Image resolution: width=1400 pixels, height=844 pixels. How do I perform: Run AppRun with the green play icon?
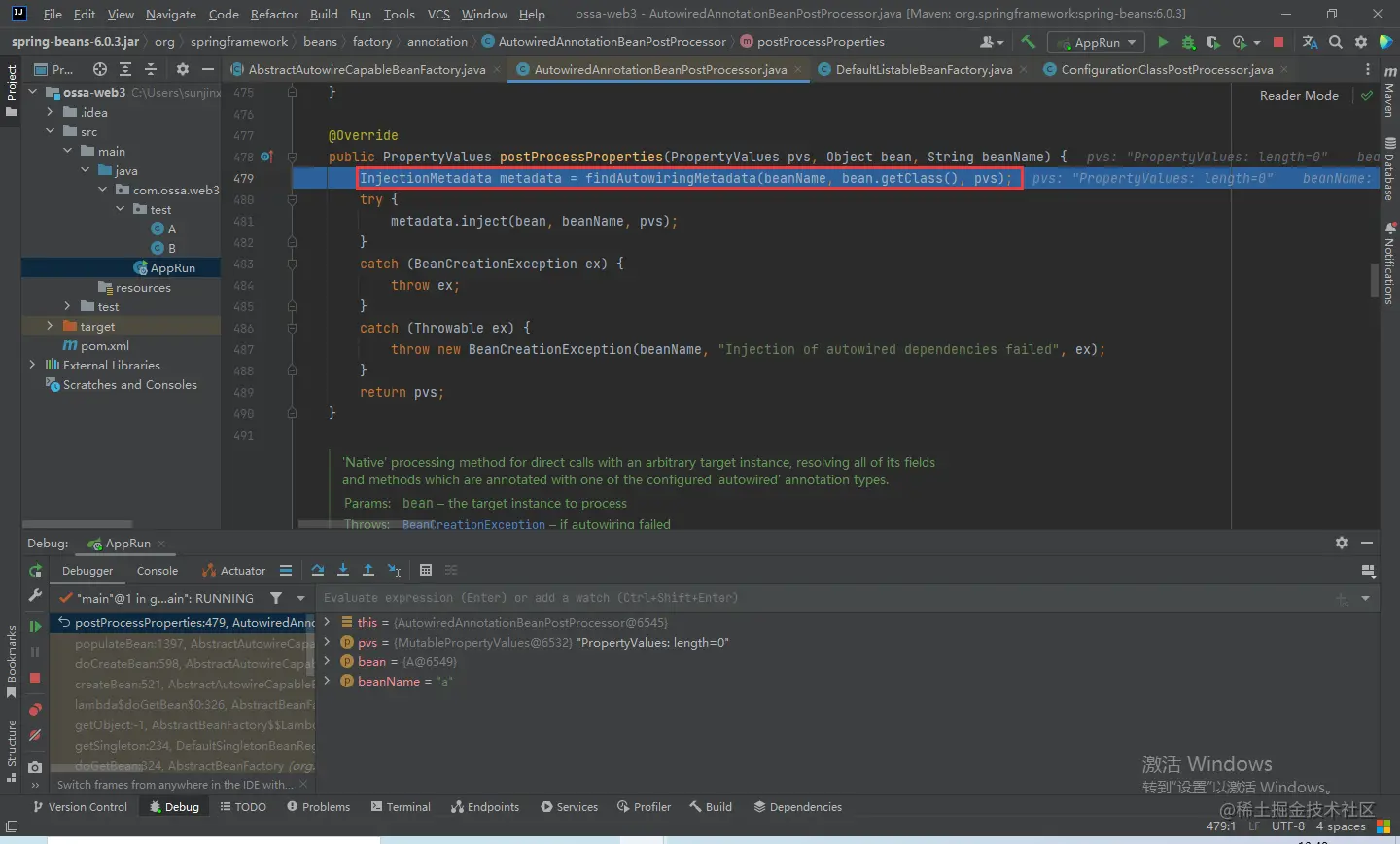pos(1163,42)
